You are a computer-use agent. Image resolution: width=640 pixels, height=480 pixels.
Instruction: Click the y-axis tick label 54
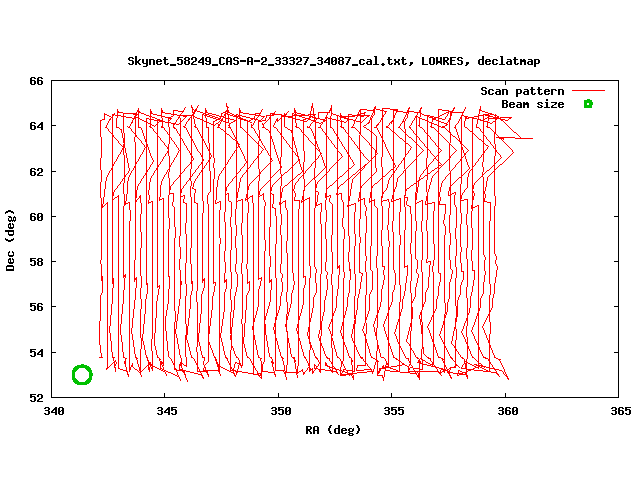pos(36,353)
